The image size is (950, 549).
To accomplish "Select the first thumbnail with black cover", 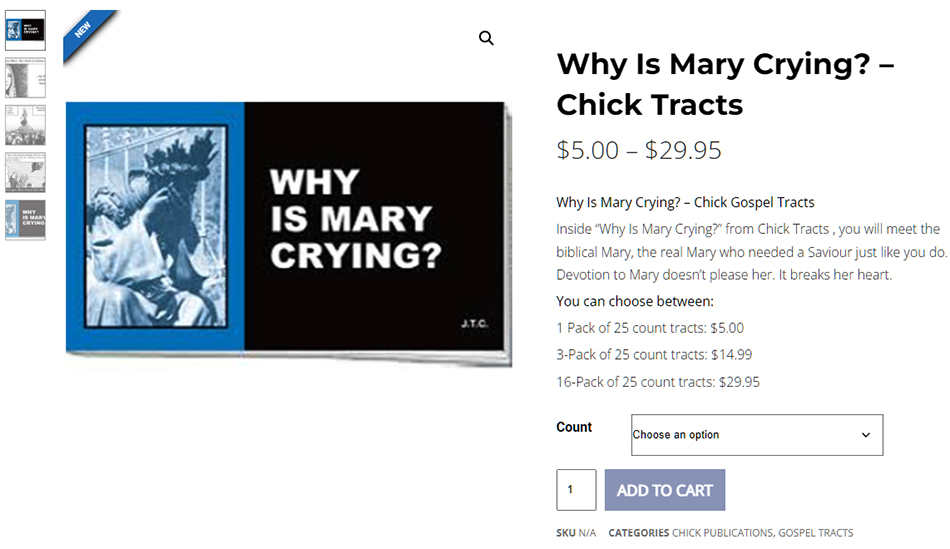I will (x=25, y=30).
